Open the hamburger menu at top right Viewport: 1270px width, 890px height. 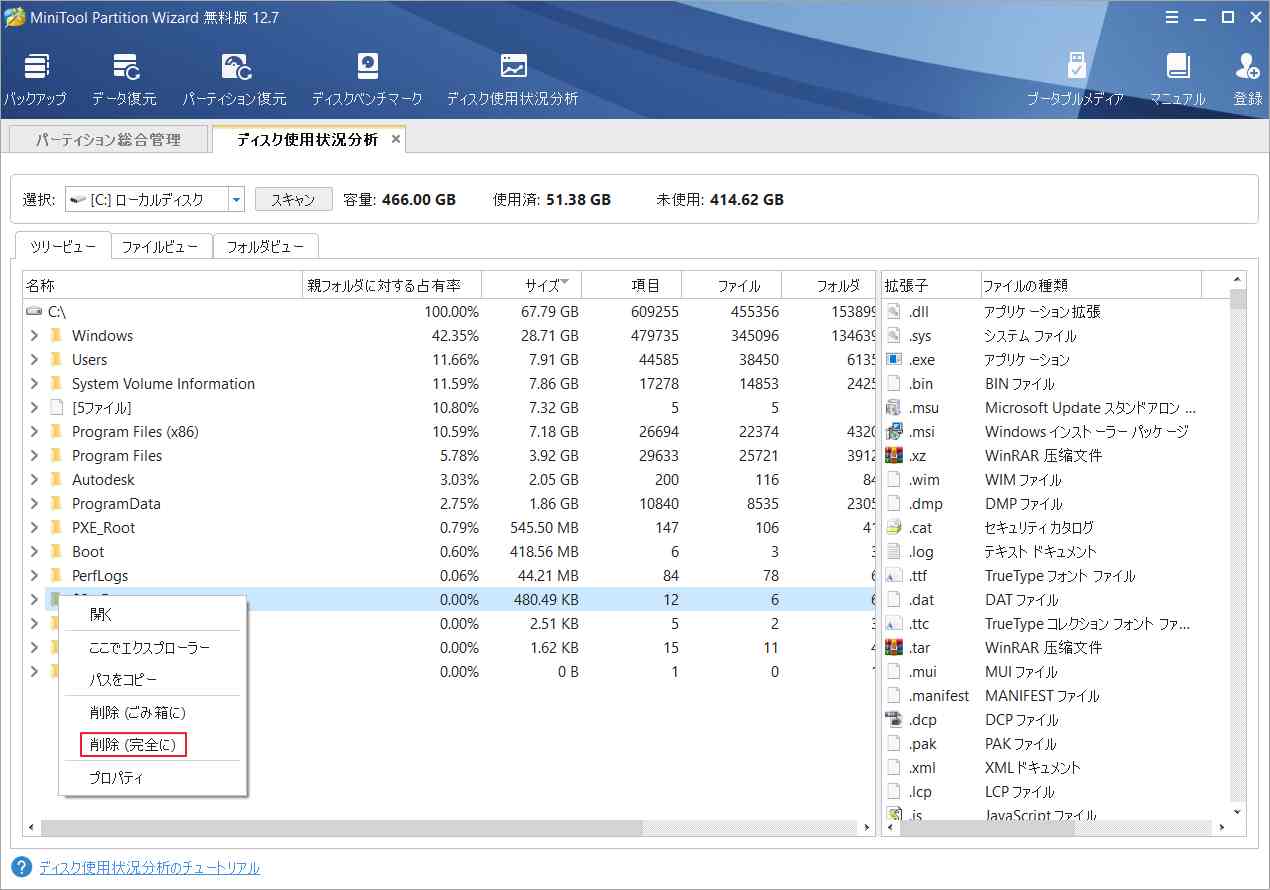[1171, 17]
